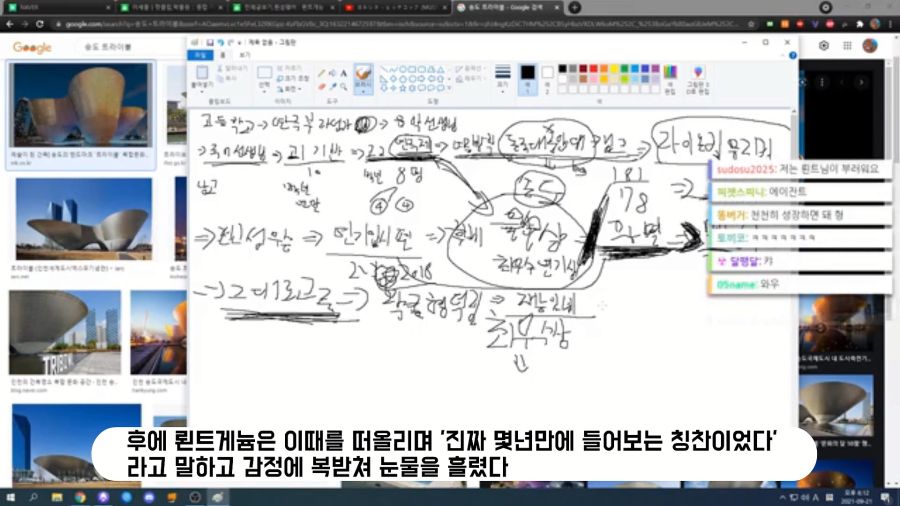Click the Chrome extensions puzzle icon
900x506 pixels.
pos(859,24)
